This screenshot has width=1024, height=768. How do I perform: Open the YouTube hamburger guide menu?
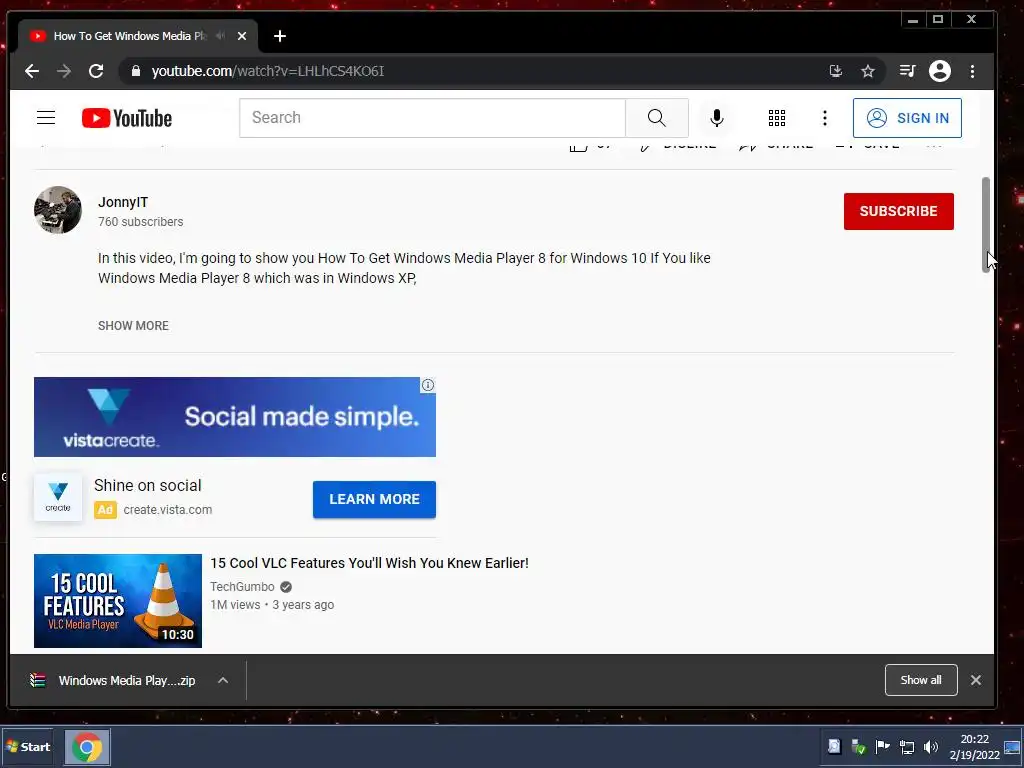pos(46,118)
